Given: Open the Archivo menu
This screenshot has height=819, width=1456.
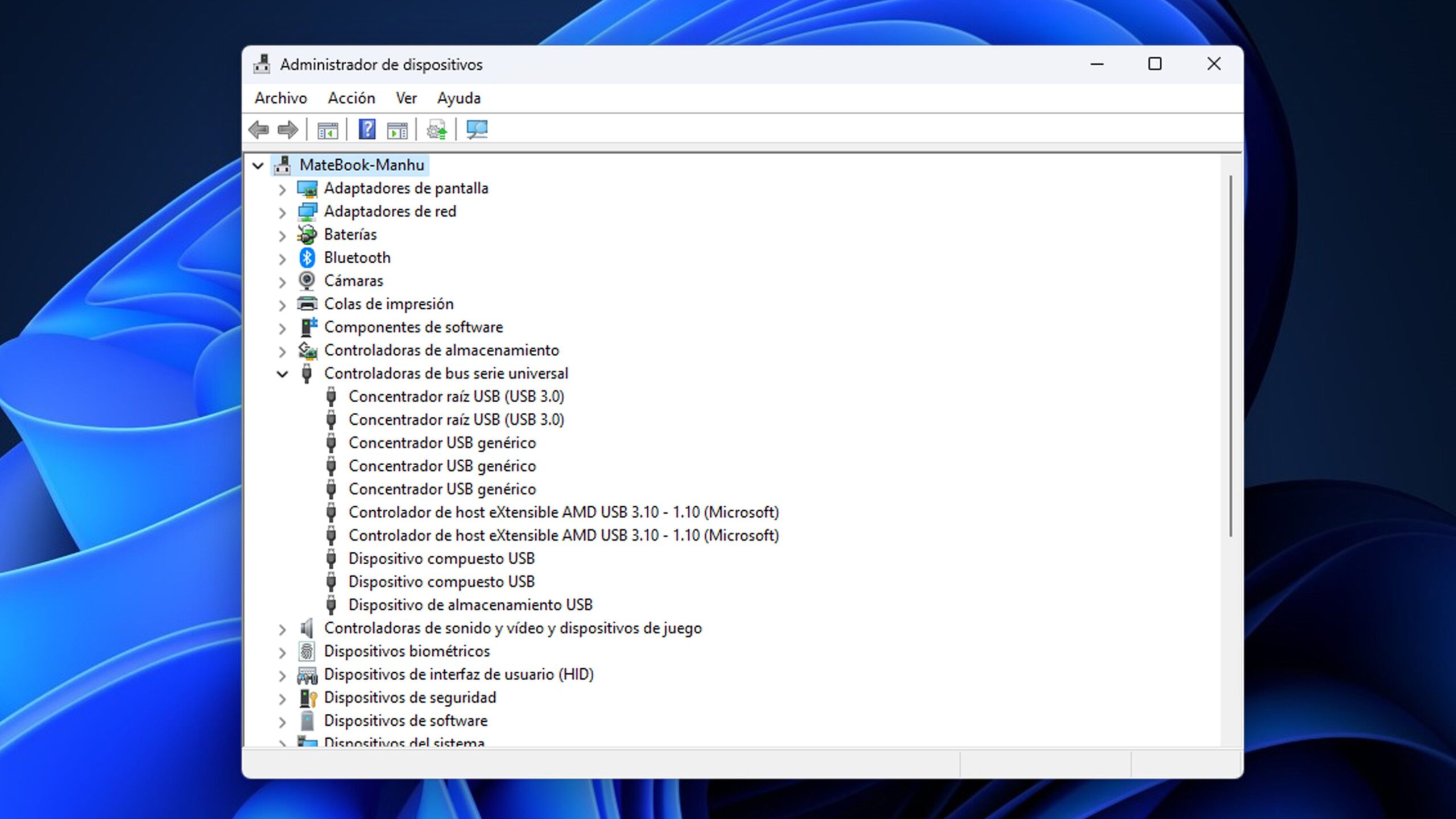Looking at the screenshot, I should (x=281, y=98).
